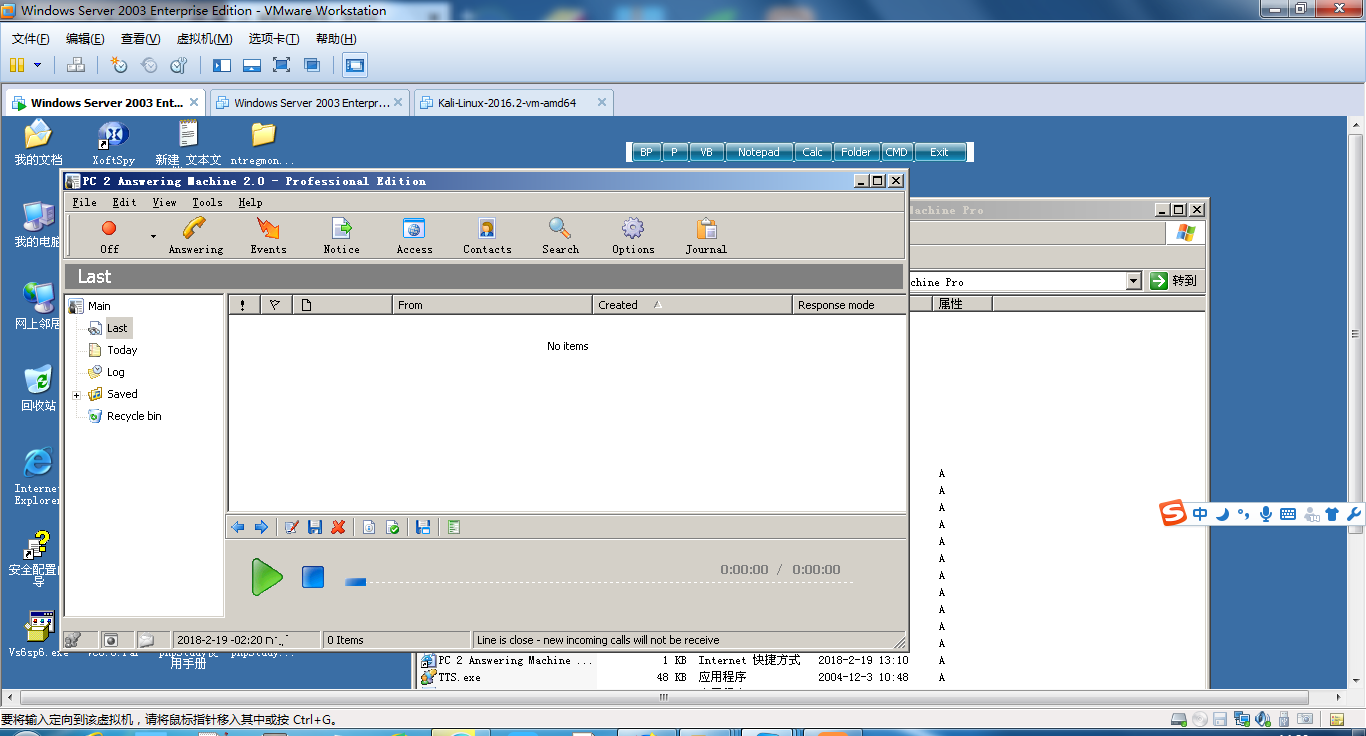This screenshot has width=1366, height=736.
Task: Open the Tools menu in PC 2 Answering Machine
Action: pos(207,202)
